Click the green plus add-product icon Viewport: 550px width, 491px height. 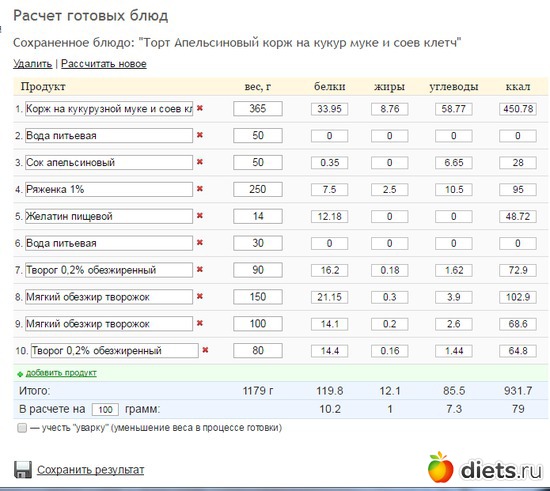[x=20, y=374]
